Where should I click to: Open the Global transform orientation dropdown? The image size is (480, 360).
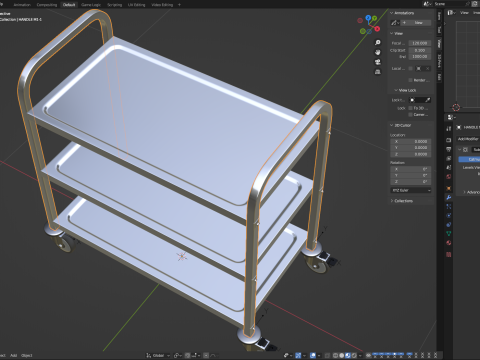[x=158, y=355]
